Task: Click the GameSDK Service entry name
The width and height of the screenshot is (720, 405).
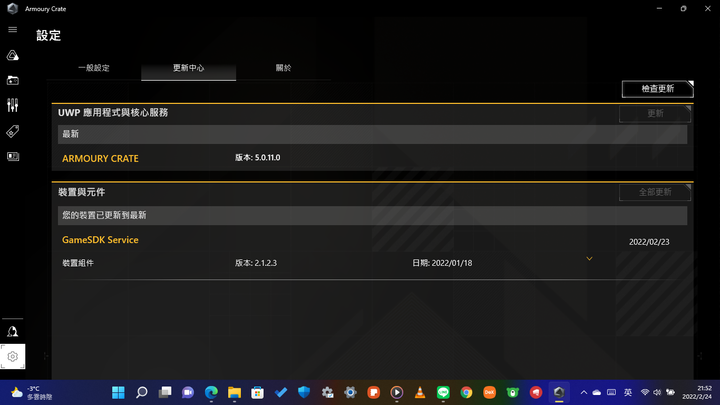Action: pyautogui.click(x=100, y=240)
